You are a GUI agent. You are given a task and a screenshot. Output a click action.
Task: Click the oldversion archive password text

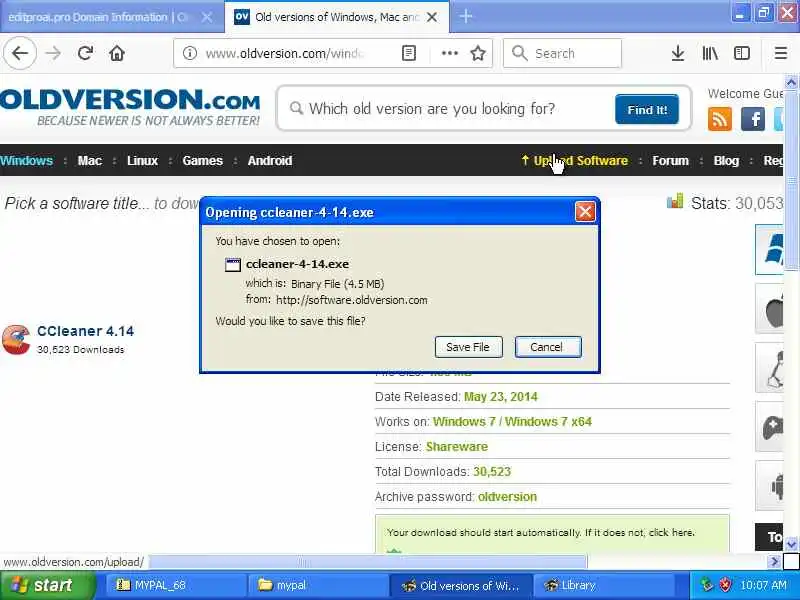pos(507,497)
